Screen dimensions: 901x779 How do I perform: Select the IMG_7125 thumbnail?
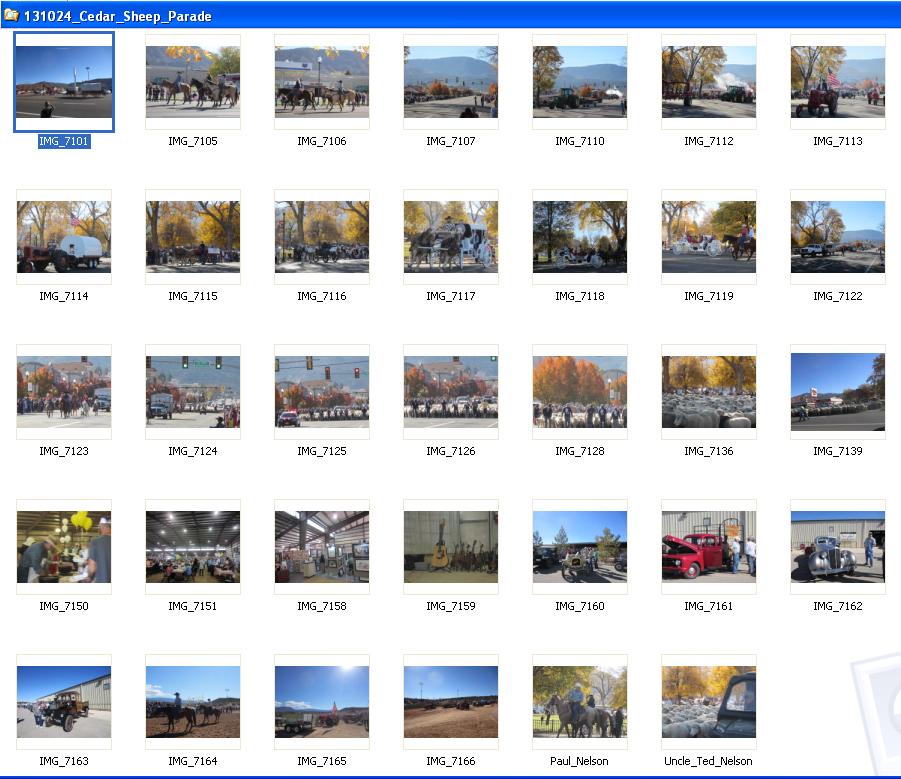coord(322,392)
